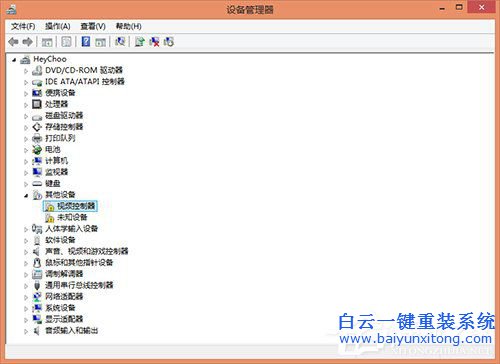Click the DVD/CD-ROM 驱动器 drive icon
The width and height of the screenshot is (500, 364).
pyautogui.click(x=37, y=70)
